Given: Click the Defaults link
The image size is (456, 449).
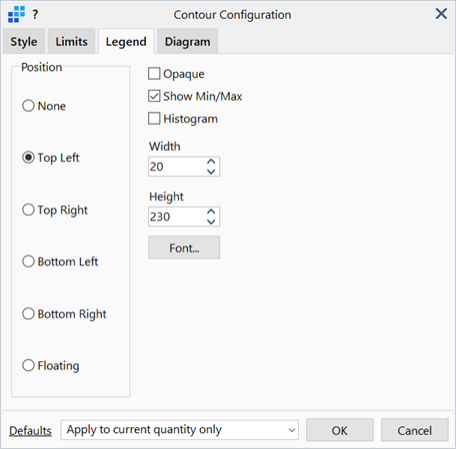Looking at the screenshot, I should click(x=30, y=431).
